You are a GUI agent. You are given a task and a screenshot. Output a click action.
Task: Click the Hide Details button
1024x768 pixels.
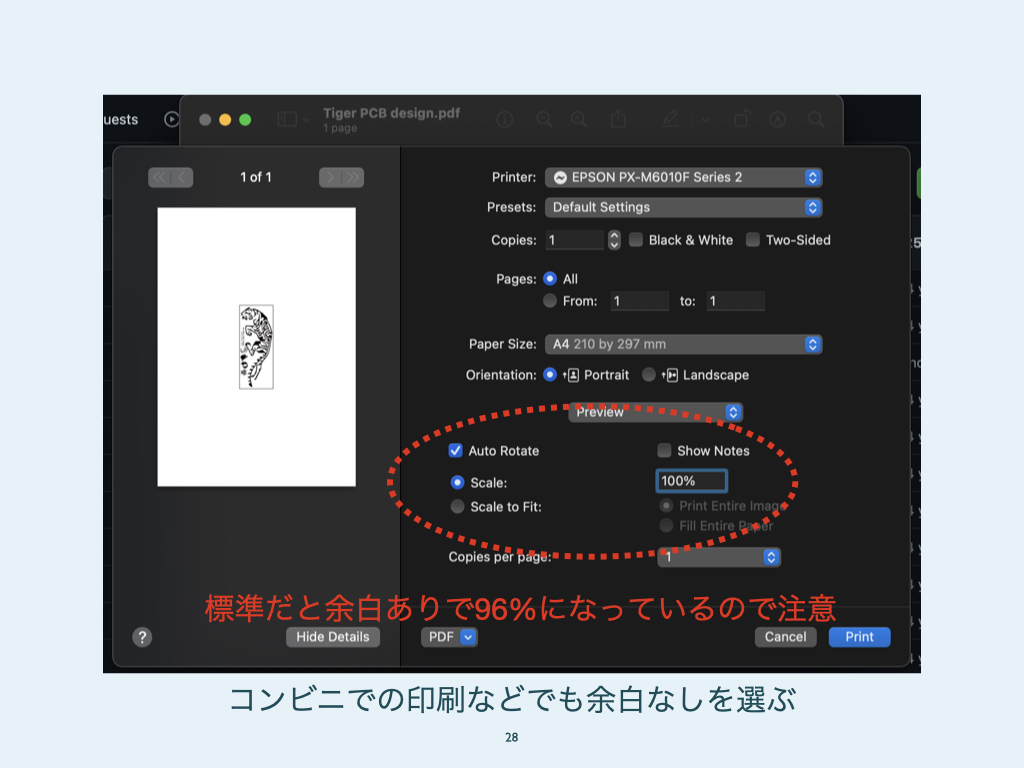(x=333, y=637)
